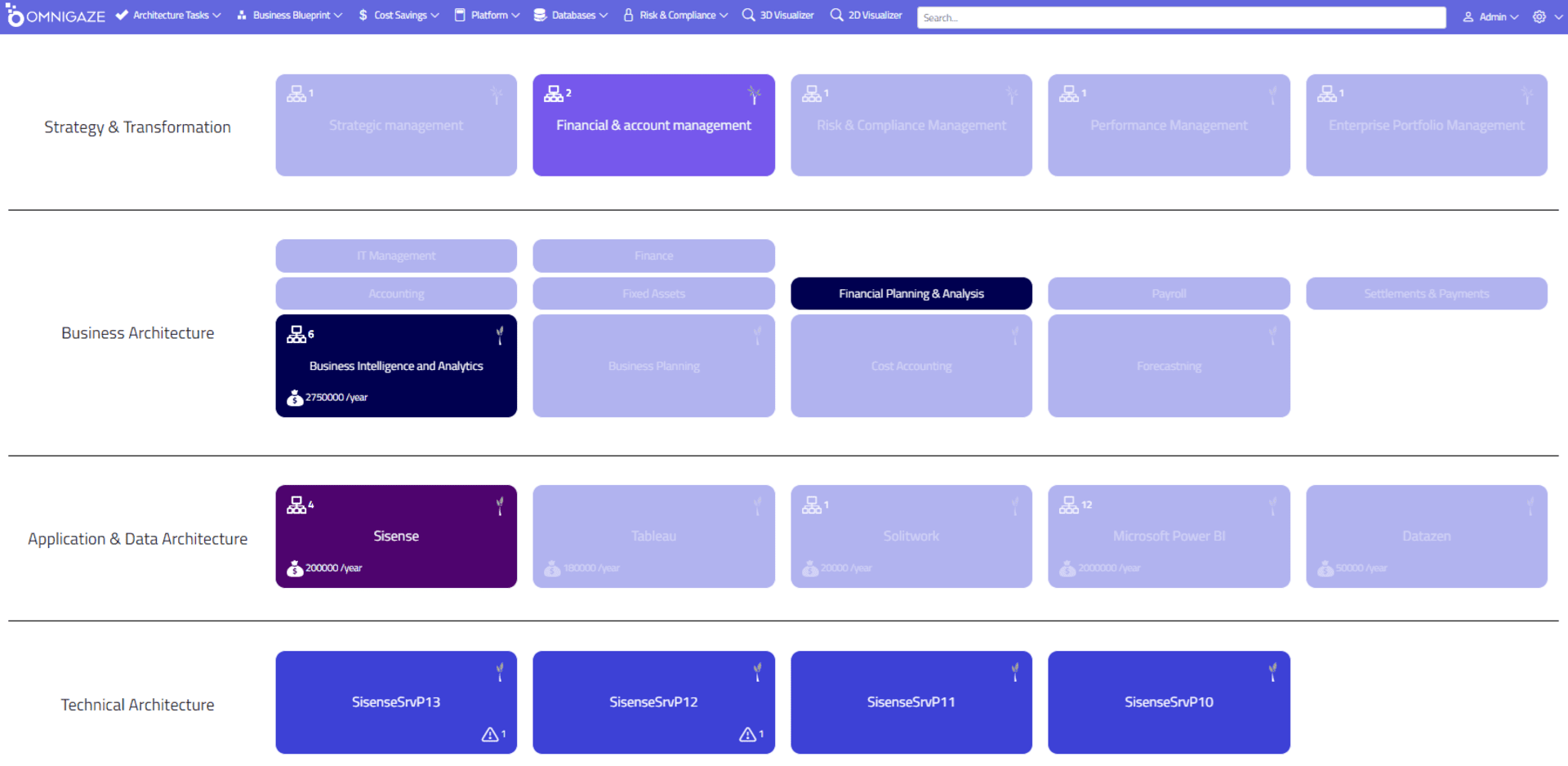Select the Cost Accounting card
Viewport: 1568px width, 766px height.
pyautogui.click(x=911, y=366)
